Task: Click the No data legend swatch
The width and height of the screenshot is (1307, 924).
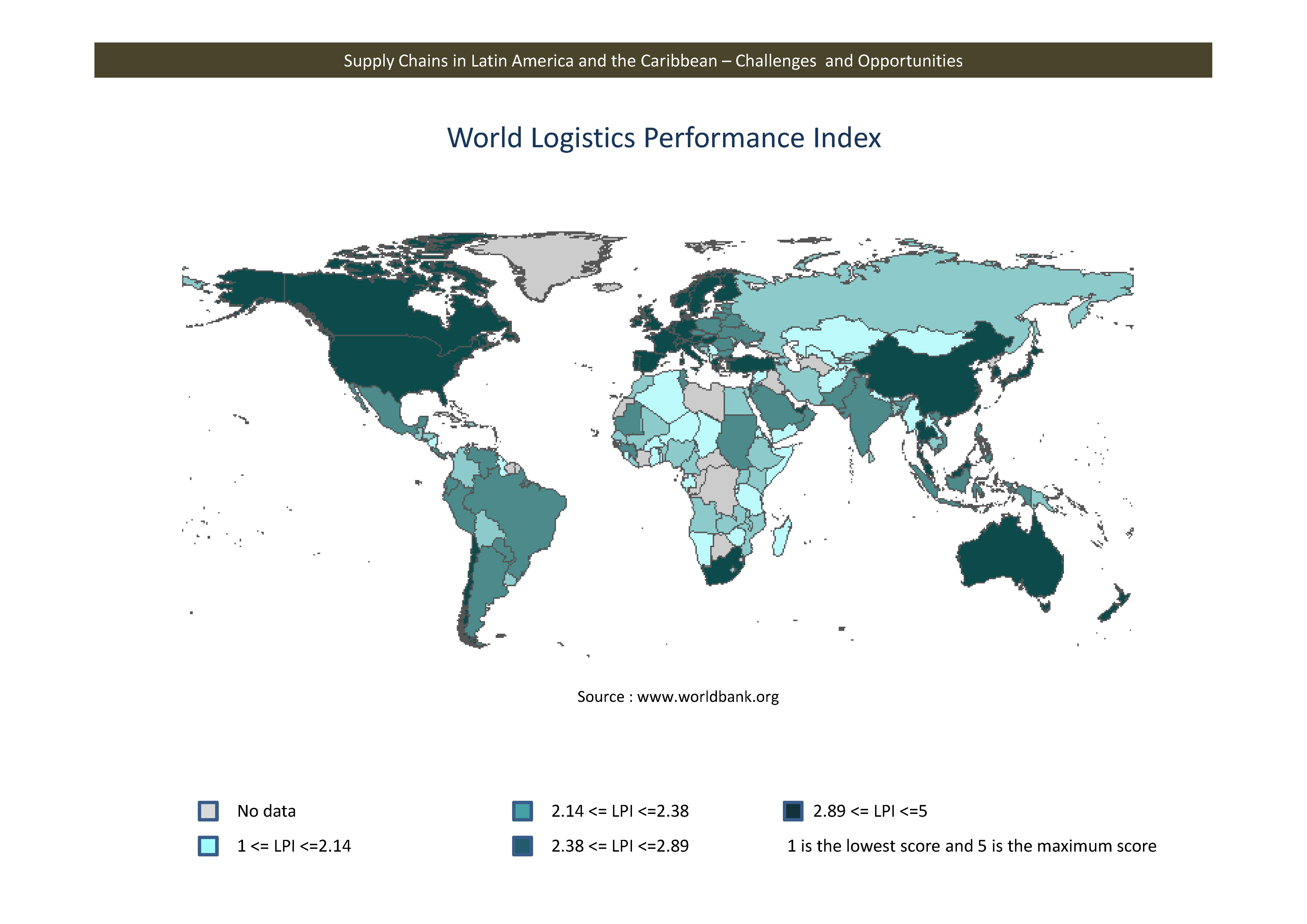Action: click(208, 811)
